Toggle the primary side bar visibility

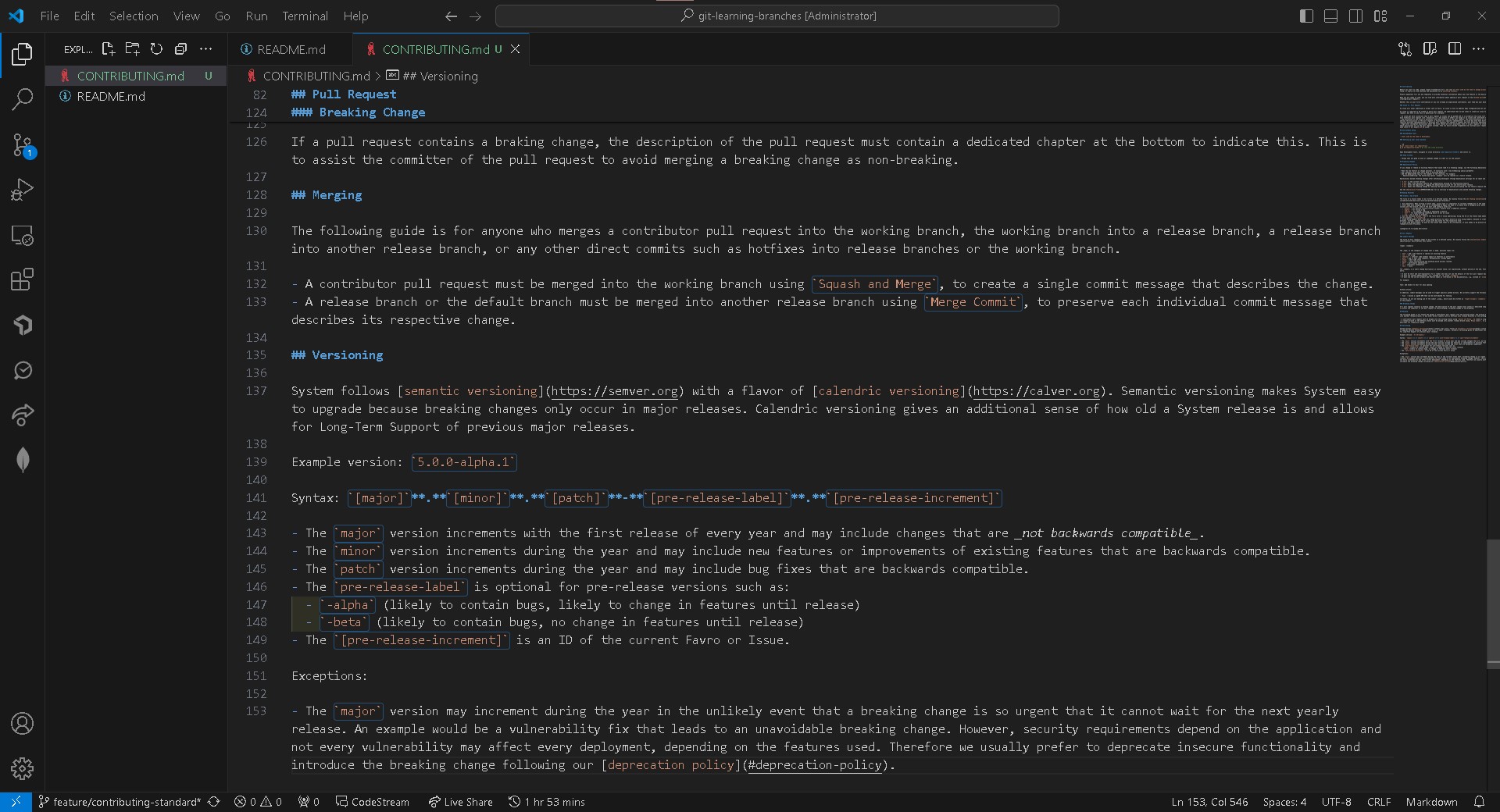pyautogui.click(x=1306, y=16)
